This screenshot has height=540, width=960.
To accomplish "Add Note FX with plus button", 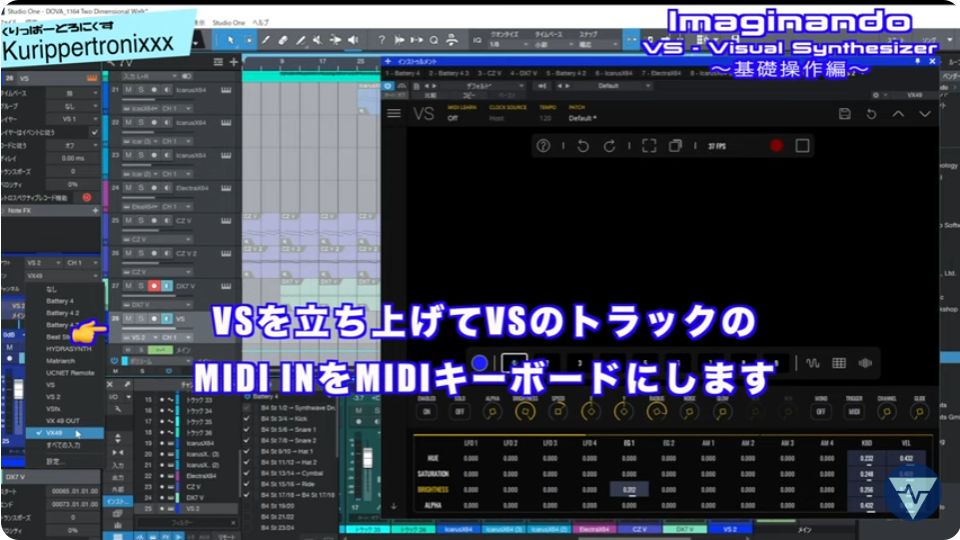I will click(x=95, y=211).
